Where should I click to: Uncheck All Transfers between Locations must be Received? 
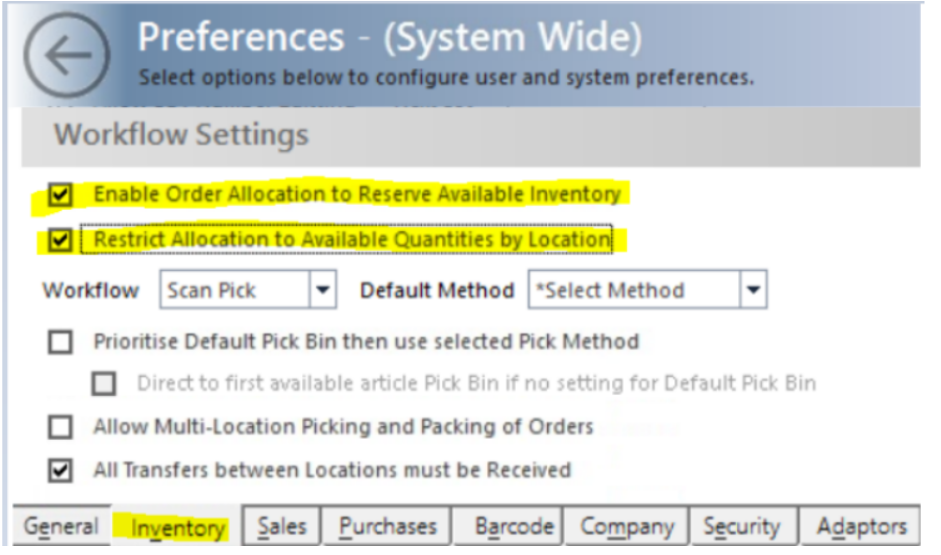tap(61, 470)
